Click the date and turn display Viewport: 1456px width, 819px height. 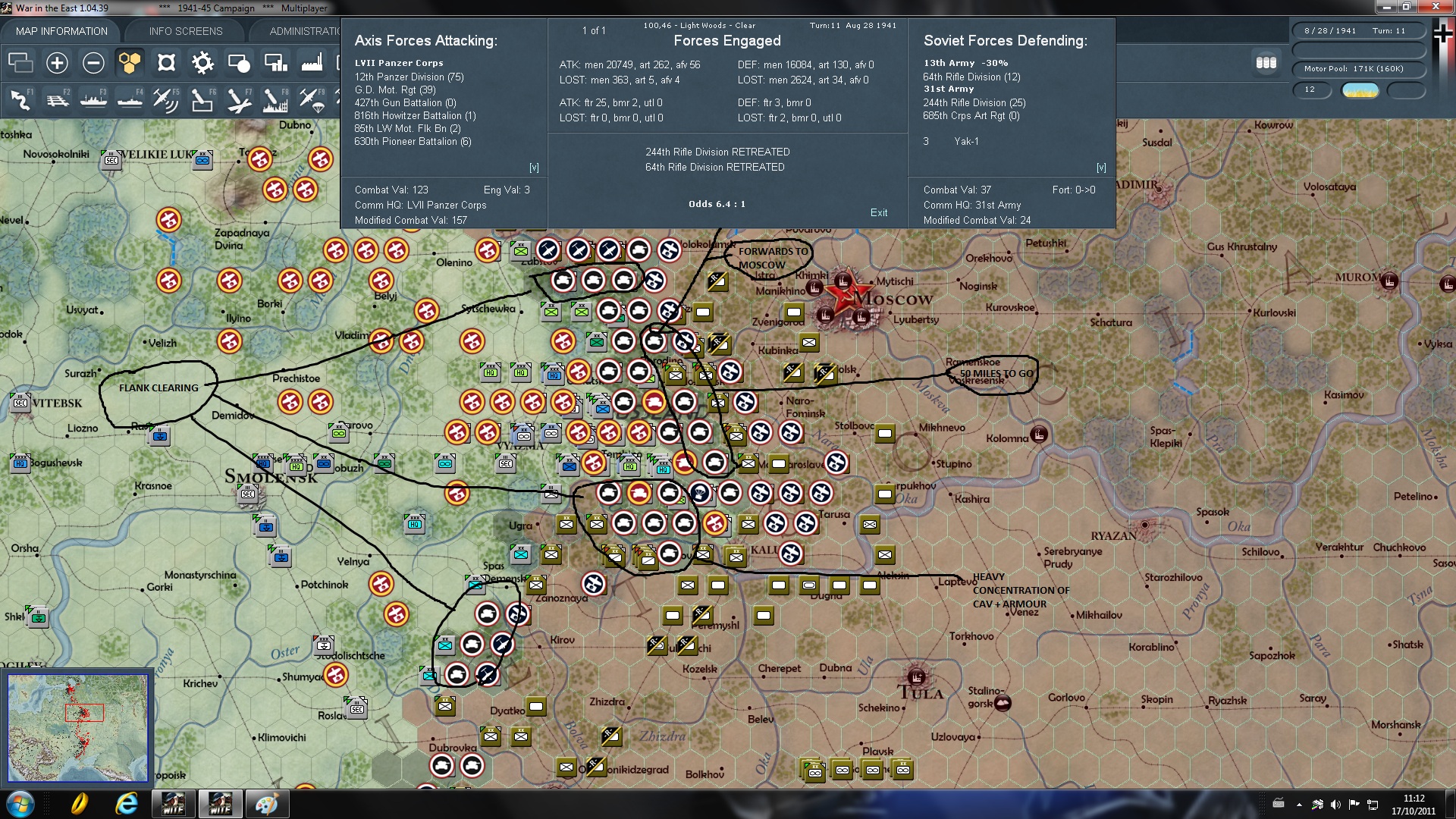click(1359, 31)
